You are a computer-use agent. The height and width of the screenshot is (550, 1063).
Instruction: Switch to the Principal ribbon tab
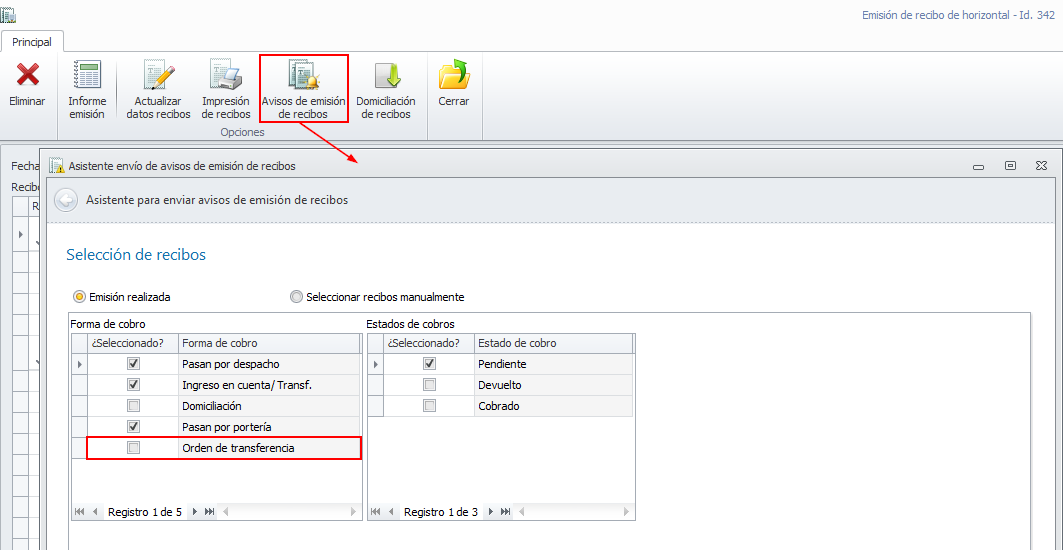click(32, 41)
